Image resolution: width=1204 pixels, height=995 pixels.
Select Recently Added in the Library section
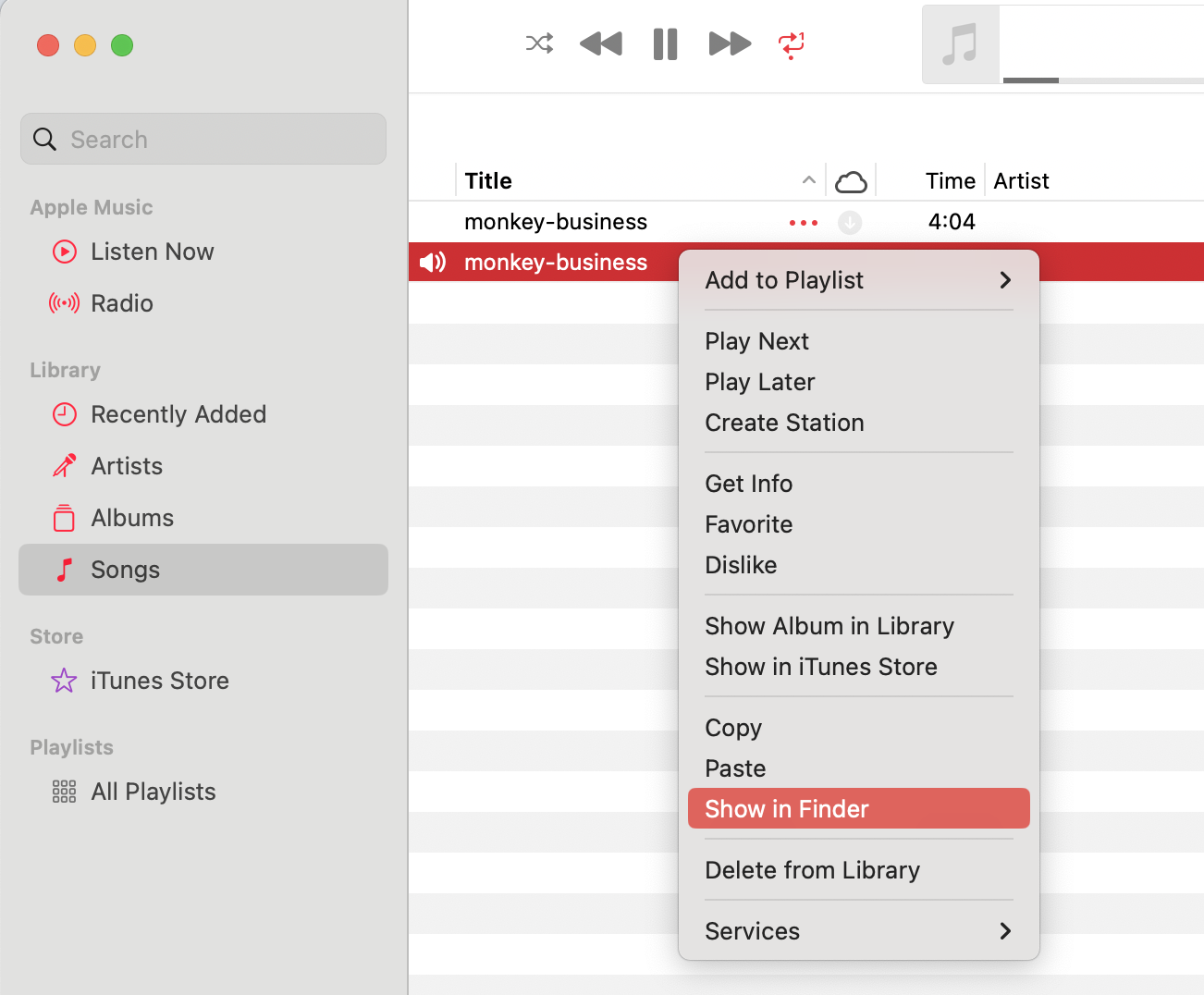[178, 414]
